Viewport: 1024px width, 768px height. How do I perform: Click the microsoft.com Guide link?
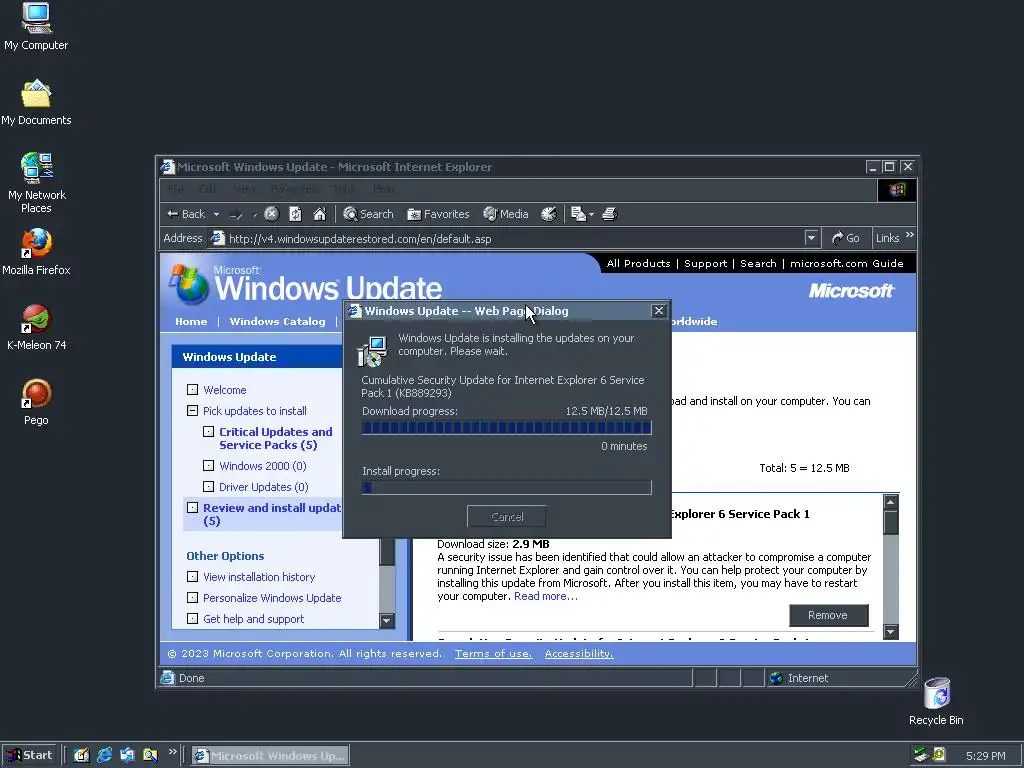point(846,263)
